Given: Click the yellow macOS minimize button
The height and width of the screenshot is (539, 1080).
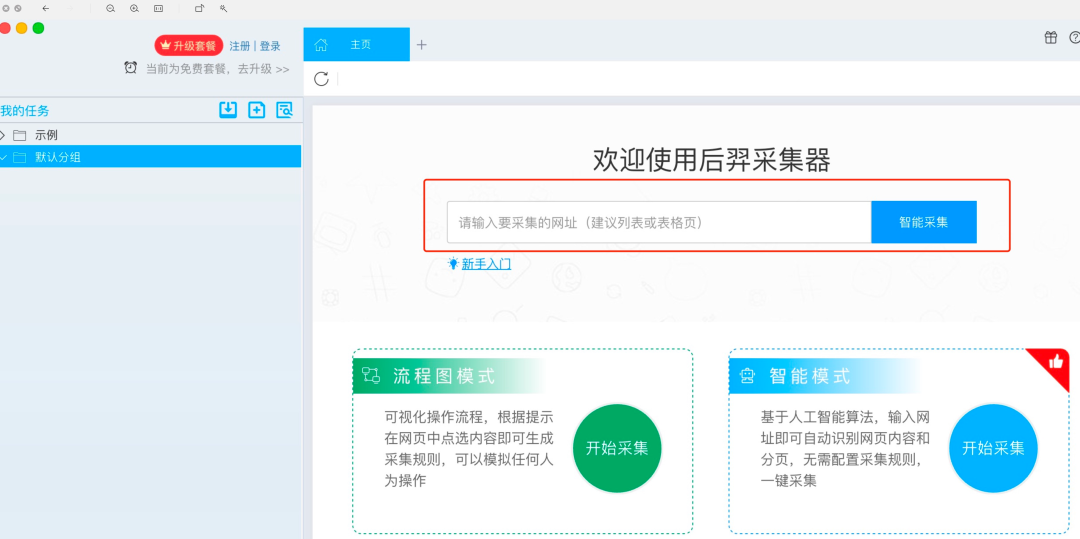Looking at the screenshot, I should [21, 28].
